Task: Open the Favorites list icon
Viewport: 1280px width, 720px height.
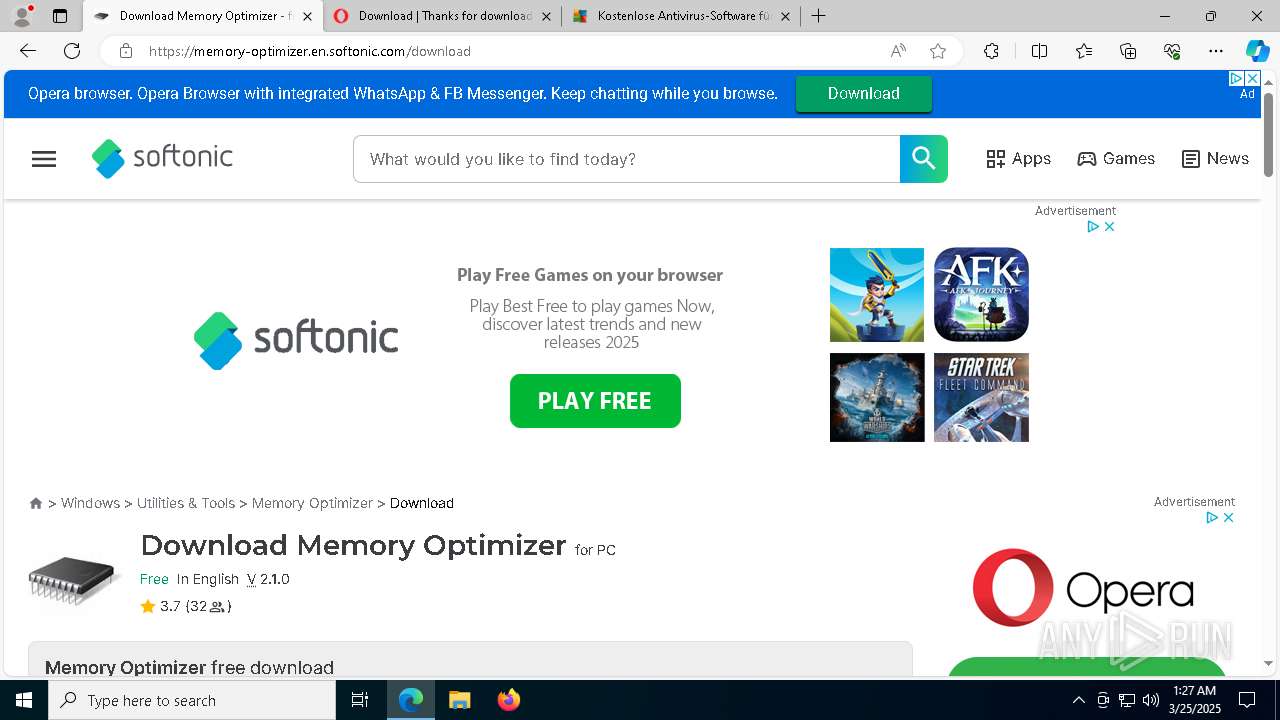Action: click(x=1084, y=51)
